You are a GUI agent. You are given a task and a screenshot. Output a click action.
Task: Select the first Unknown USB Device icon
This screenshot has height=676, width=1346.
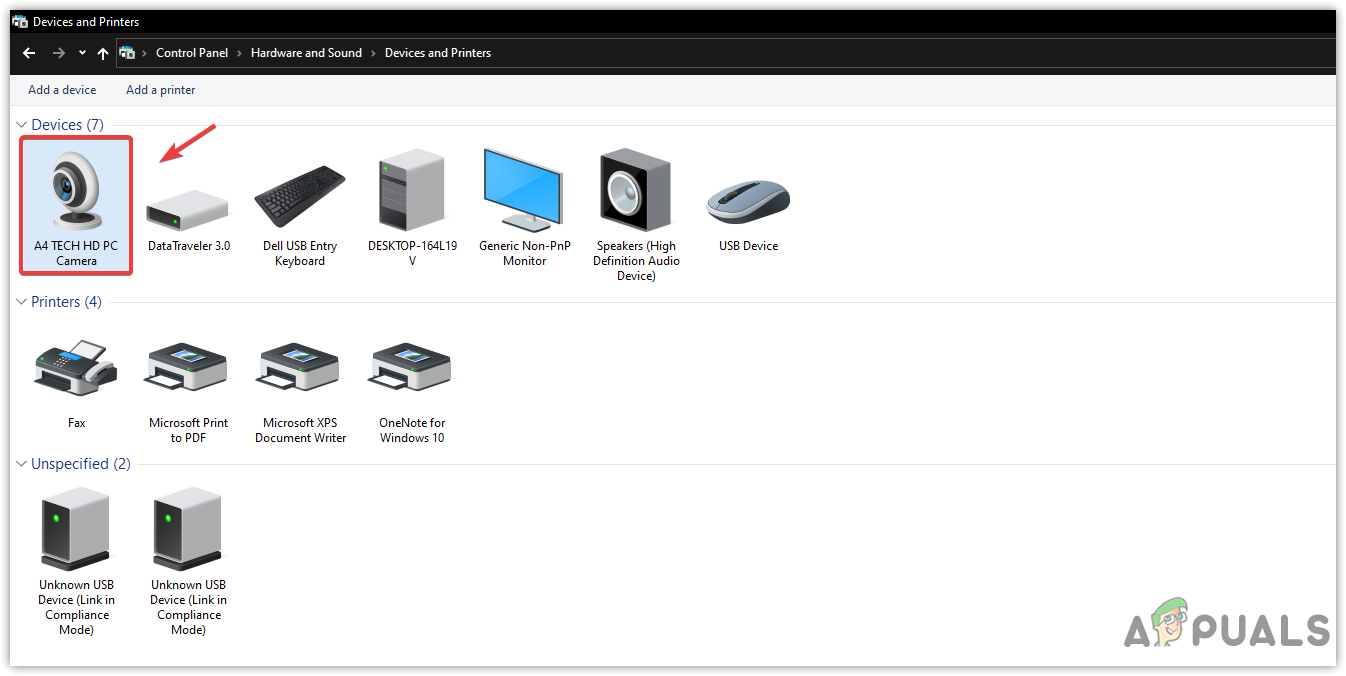coord(76,528)
